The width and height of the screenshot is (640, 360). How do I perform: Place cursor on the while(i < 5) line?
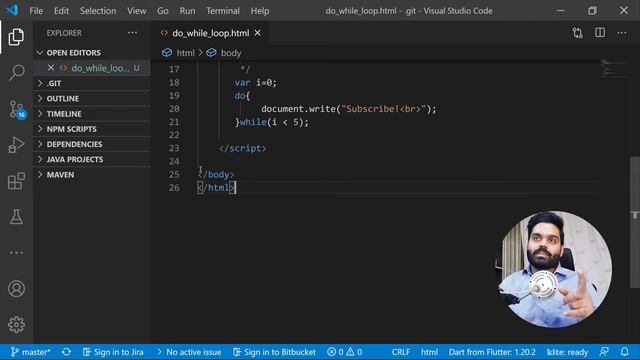[x=271, y=122]
